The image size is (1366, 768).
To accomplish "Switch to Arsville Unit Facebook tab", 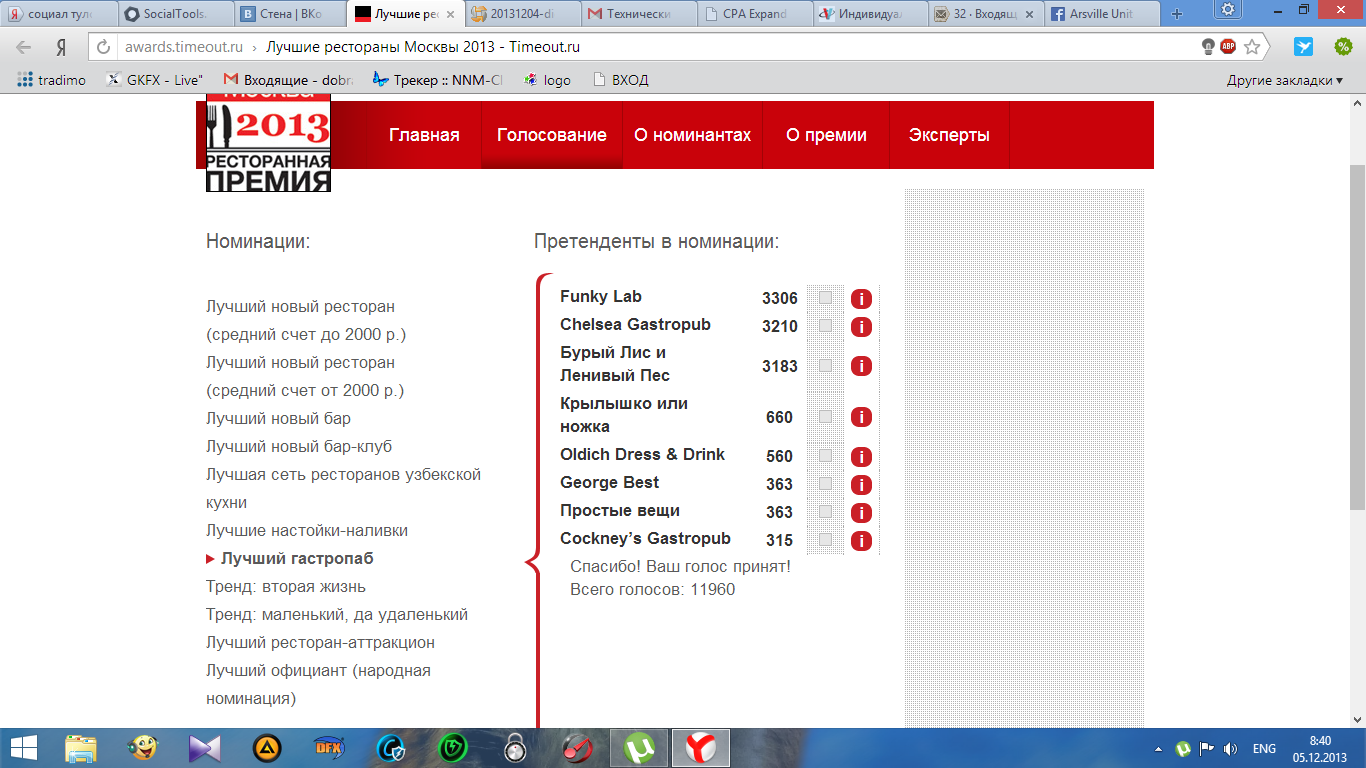I will click(x=1101, y=14).
